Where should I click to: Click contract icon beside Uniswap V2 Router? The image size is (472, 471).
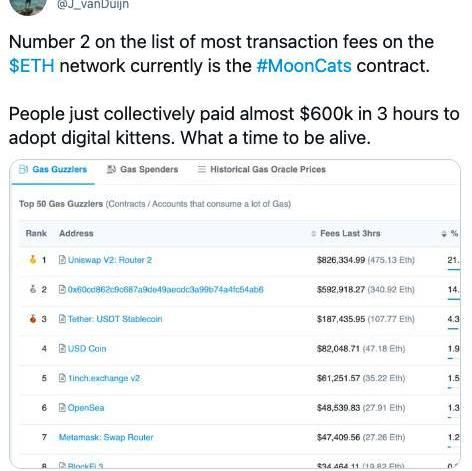[x=62, y=260]
